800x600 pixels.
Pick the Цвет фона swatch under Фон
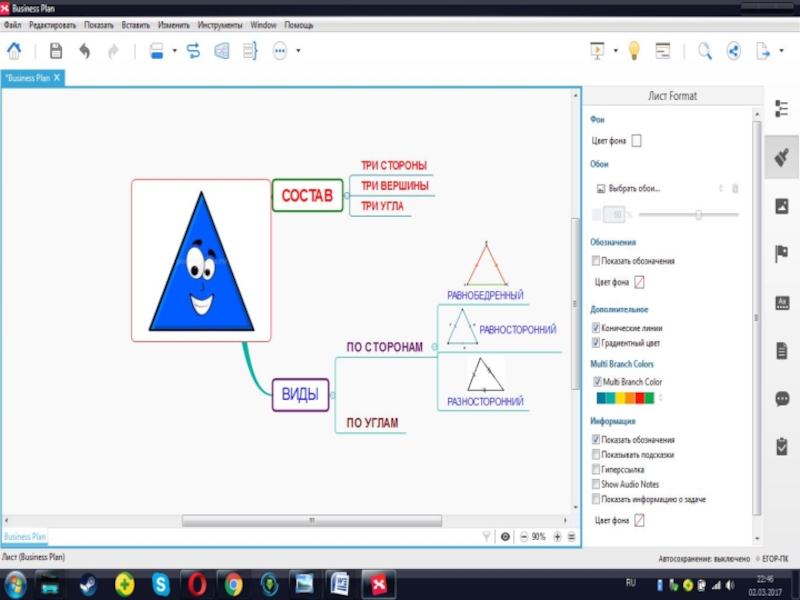637,141
